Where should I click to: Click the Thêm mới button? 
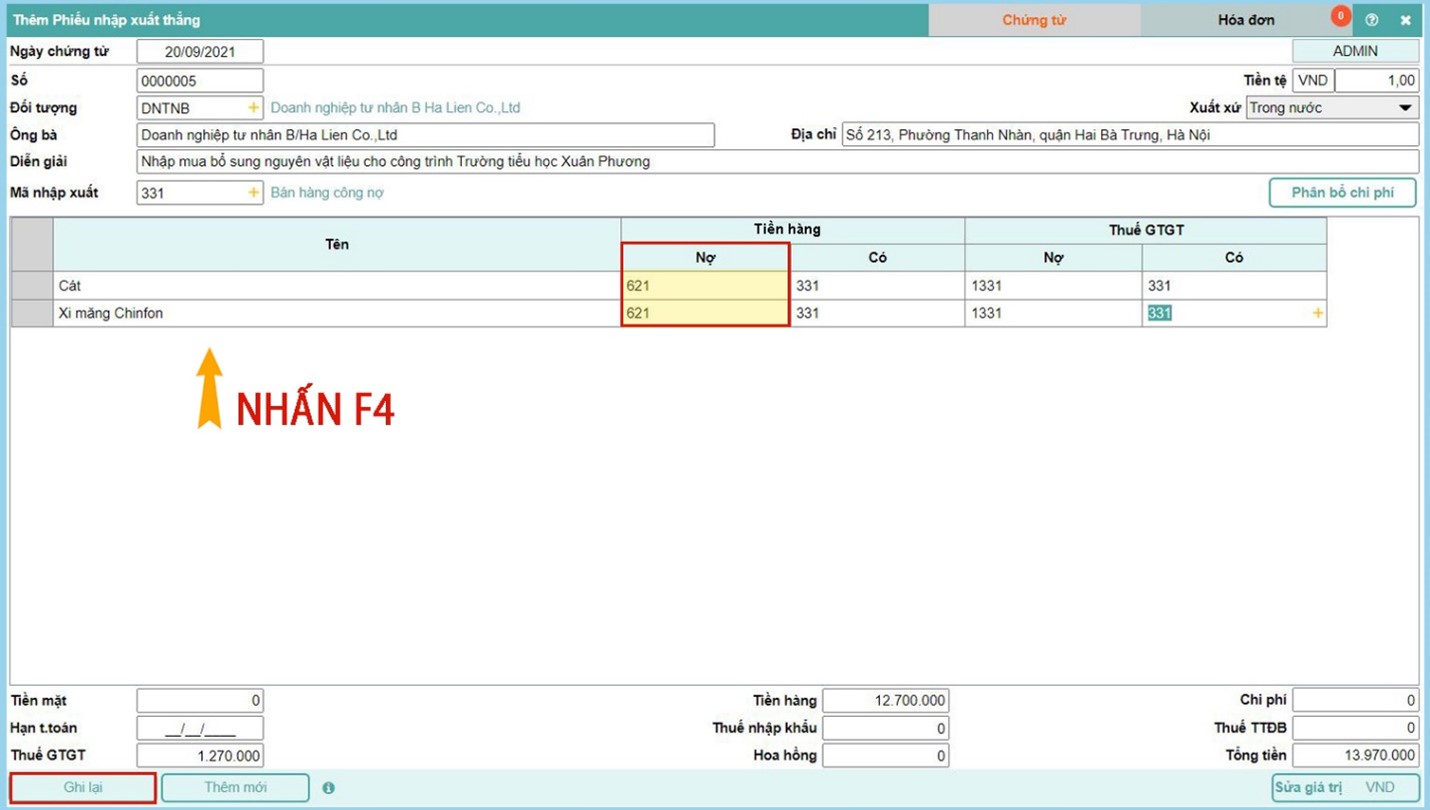(x=235, y=788)
